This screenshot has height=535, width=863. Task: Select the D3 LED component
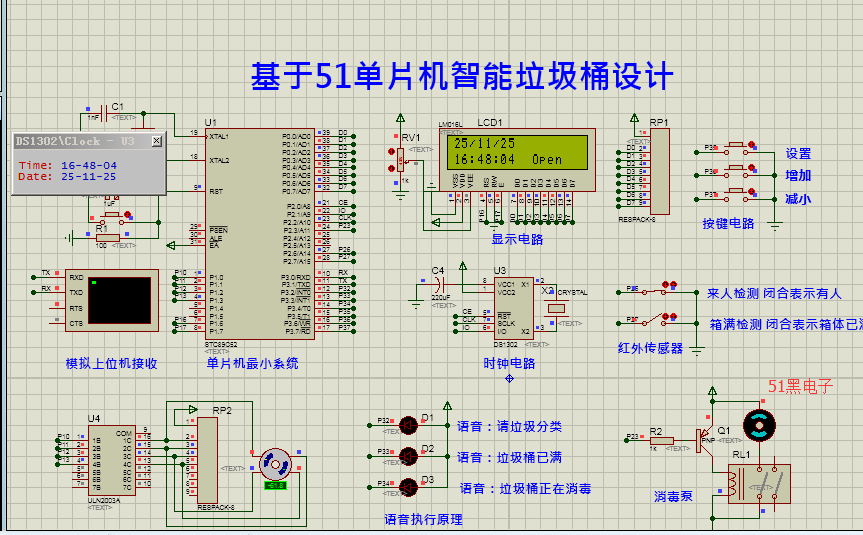tap(408, 487)
